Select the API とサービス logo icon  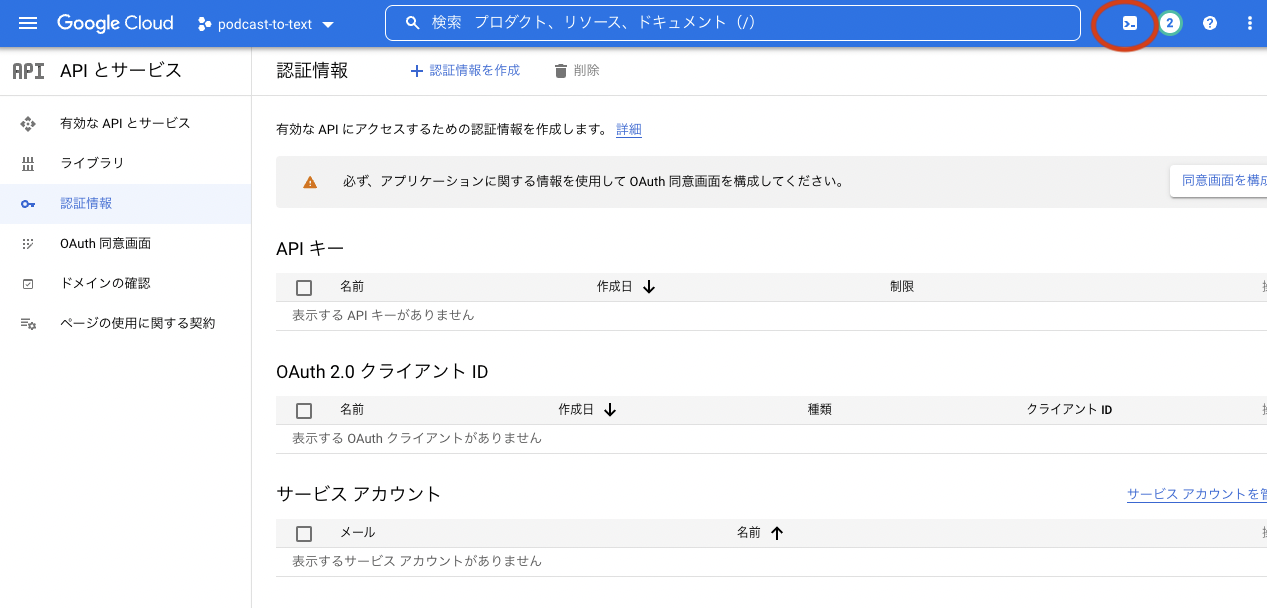(28, 70)
